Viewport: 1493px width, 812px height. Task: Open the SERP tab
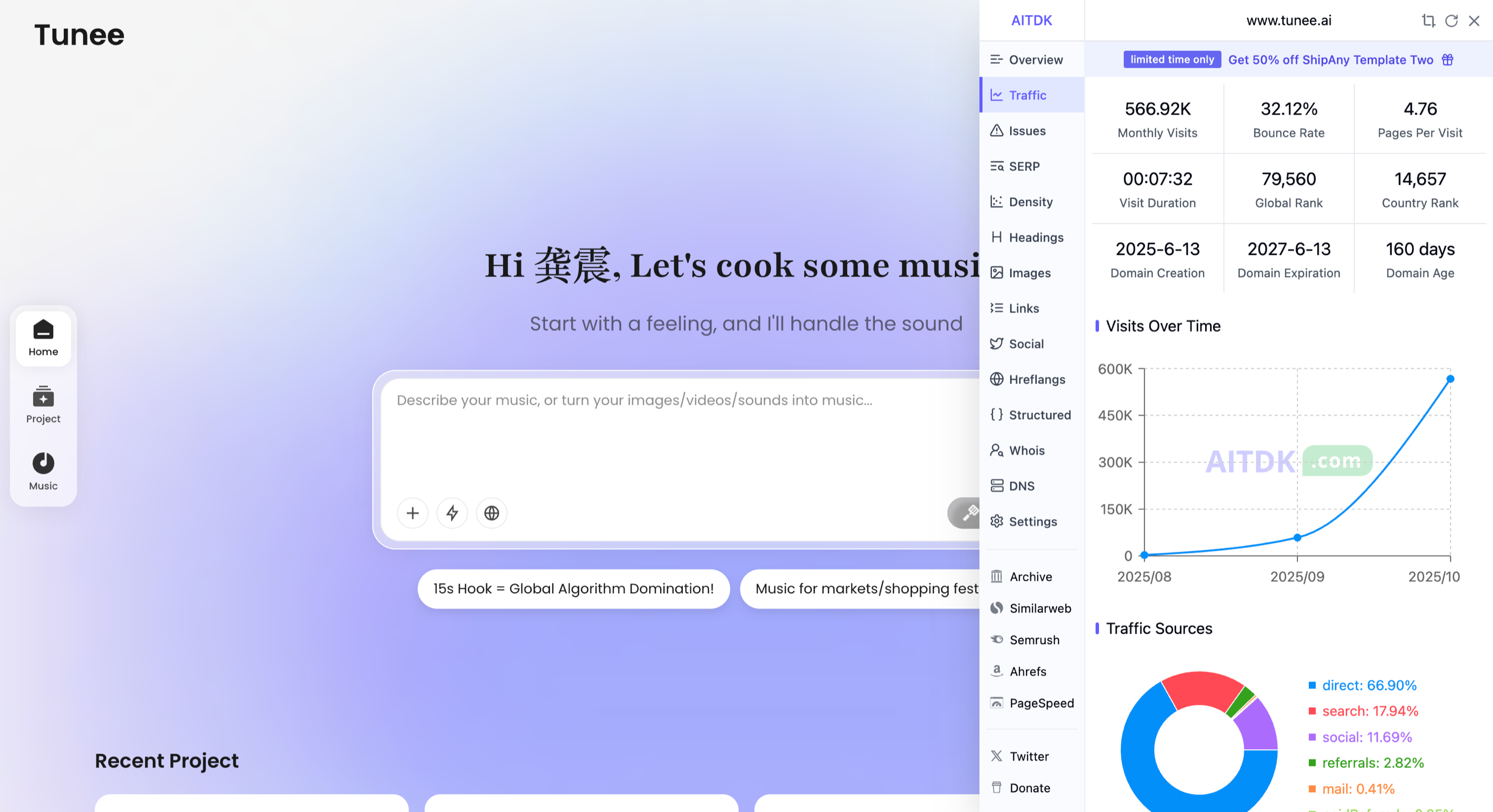coord(1024,166)
